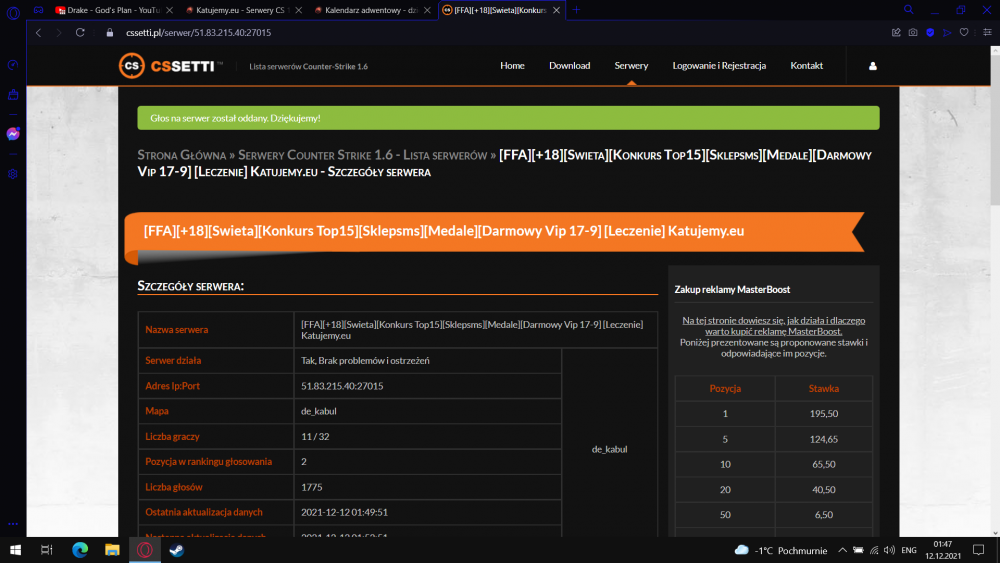Click the Pozycja column header
The image size is (1000, 563).
(725, 388)
